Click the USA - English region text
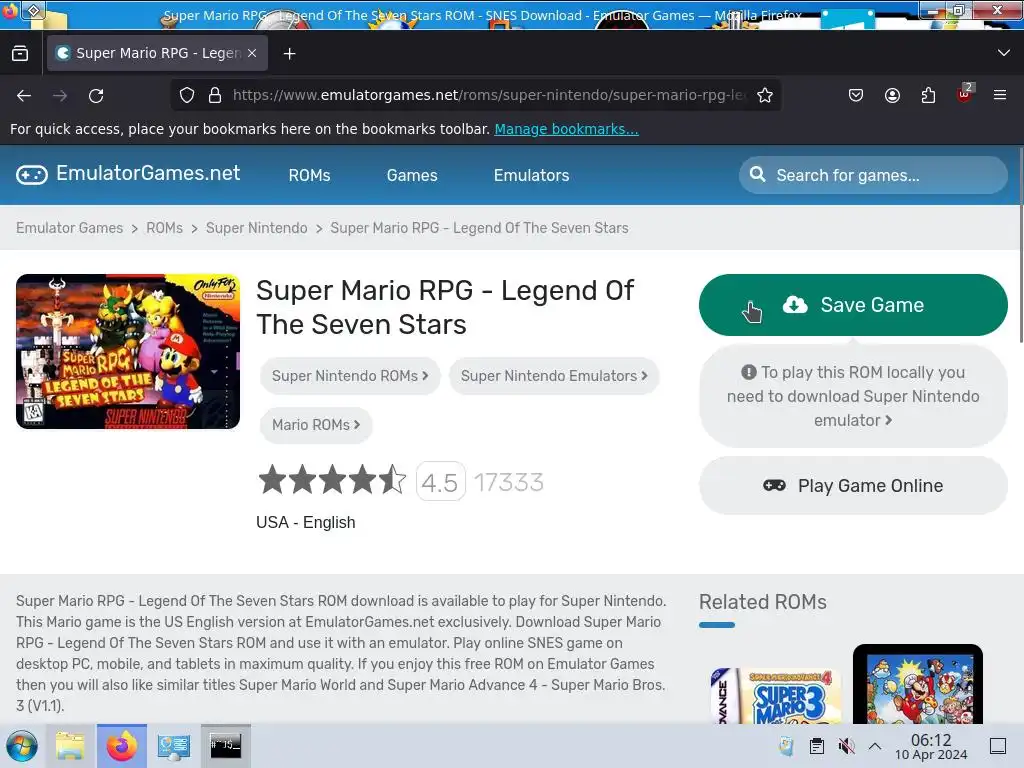 (306, 522)
